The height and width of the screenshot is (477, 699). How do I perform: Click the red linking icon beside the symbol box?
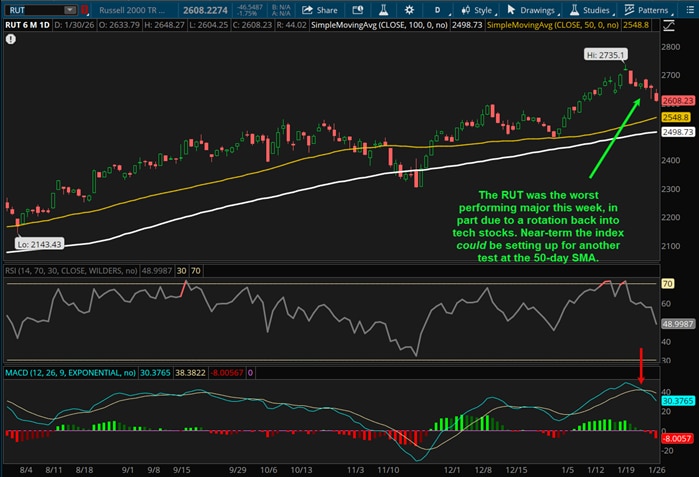[84, 10]
